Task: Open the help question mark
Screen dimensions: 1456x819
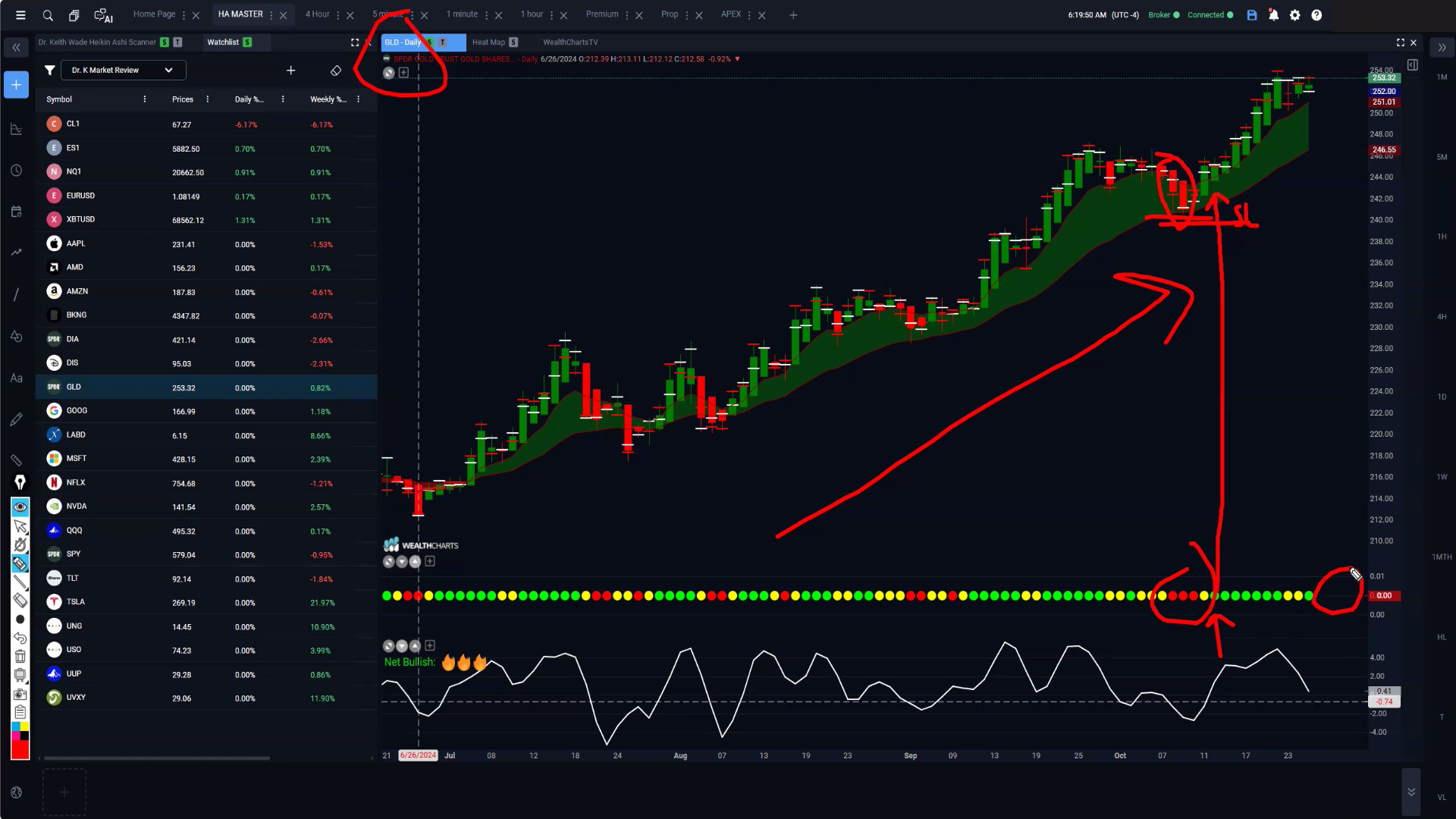Action: (x=1316, y=15)
